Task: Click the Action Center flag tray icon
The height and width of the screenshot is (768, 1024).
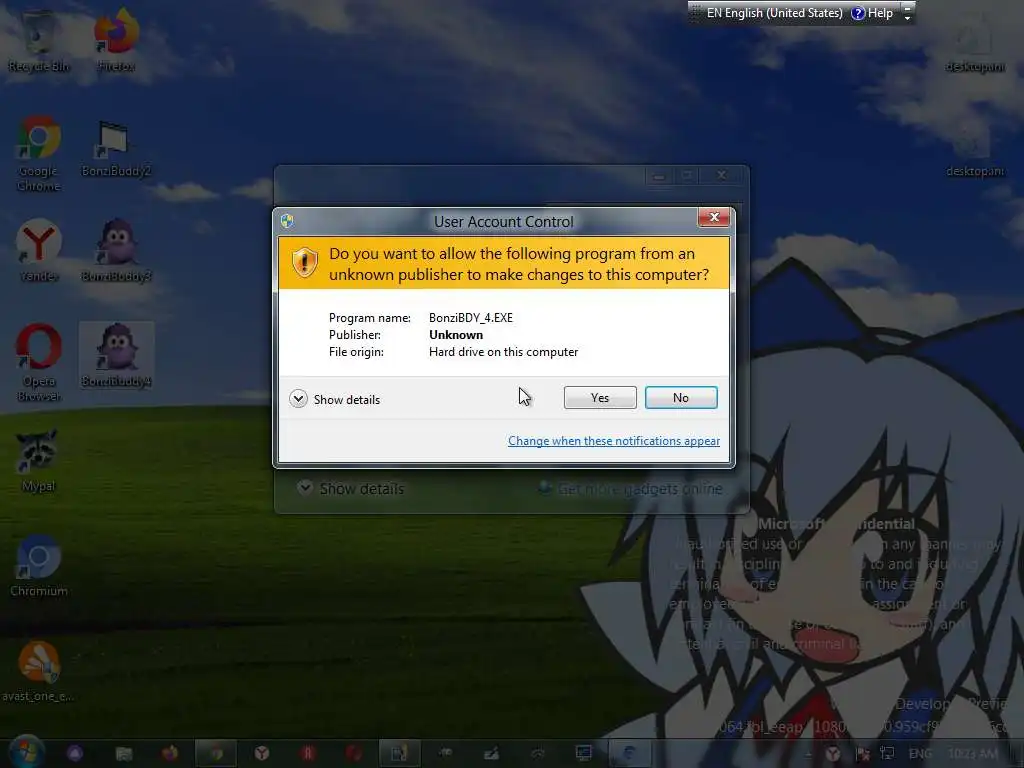Action: (x=861, y=754)
